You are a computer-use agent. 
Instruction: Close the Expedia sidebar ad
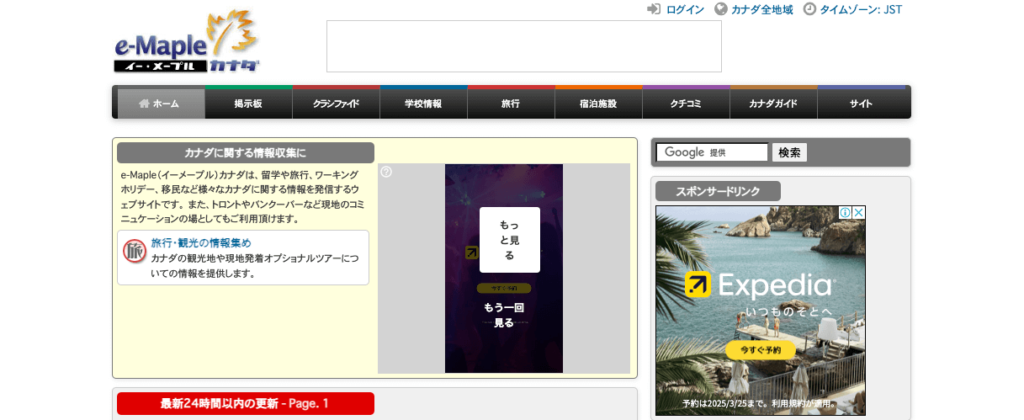[x=859, y=212]
